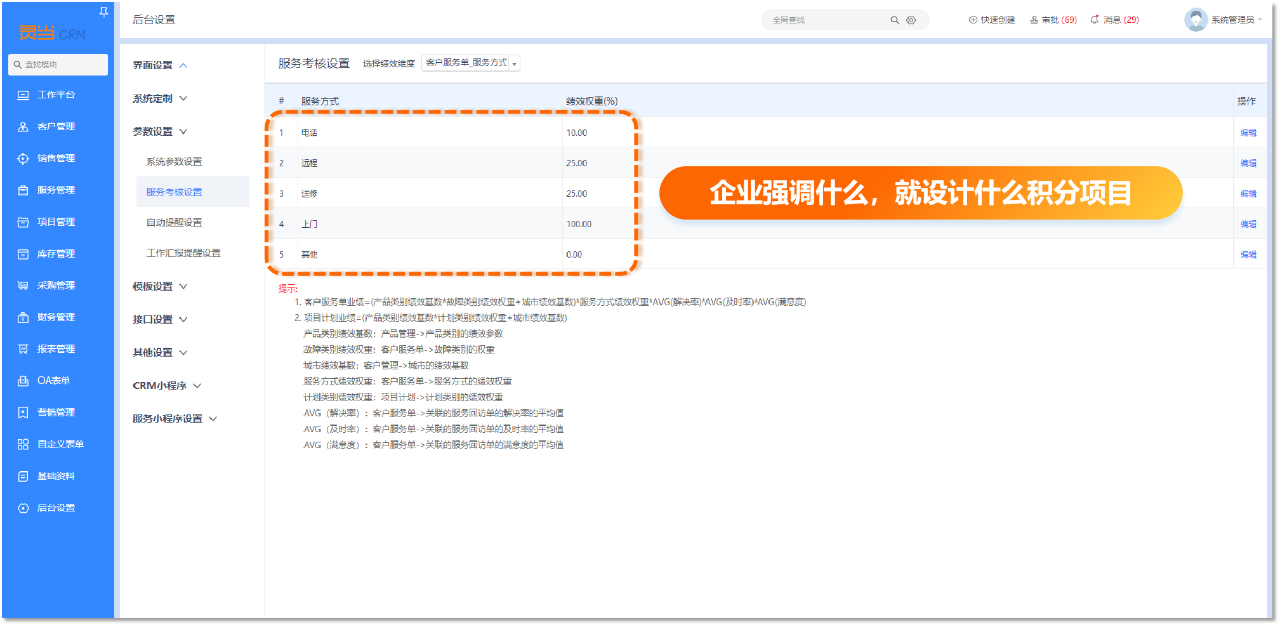Click the pin icon above the CRM logo
Viewport: 1280px width, 625px height.
[104, 11]
